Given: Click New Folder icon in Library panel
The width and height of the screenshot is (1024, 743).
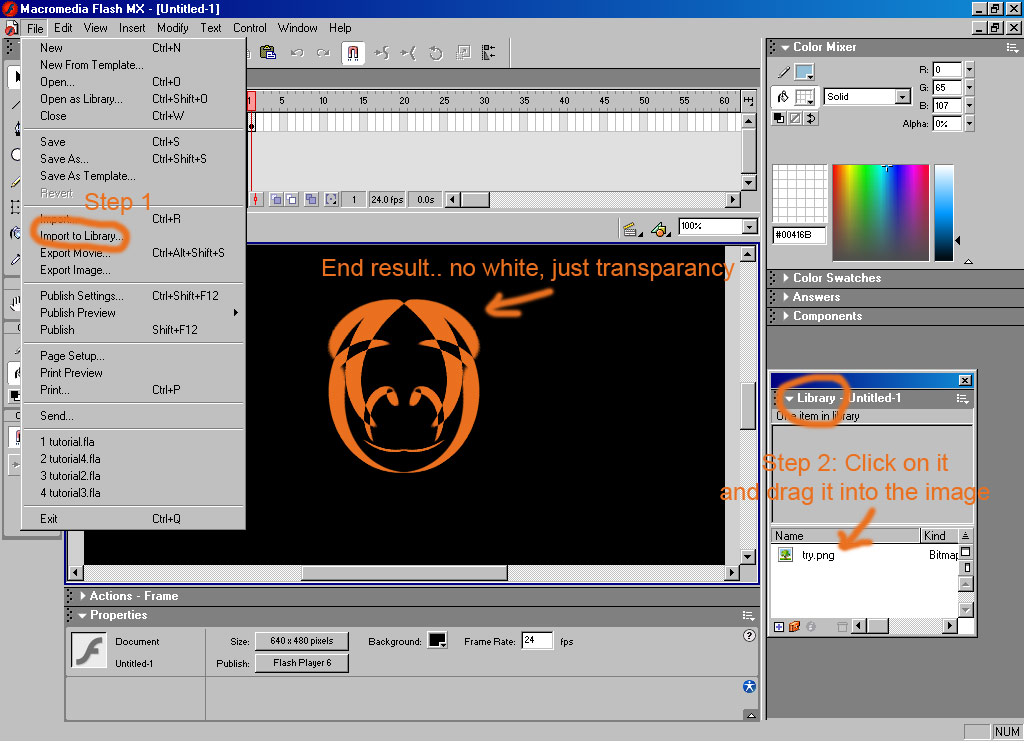Looking at the screenshot, I should (795, 627).
